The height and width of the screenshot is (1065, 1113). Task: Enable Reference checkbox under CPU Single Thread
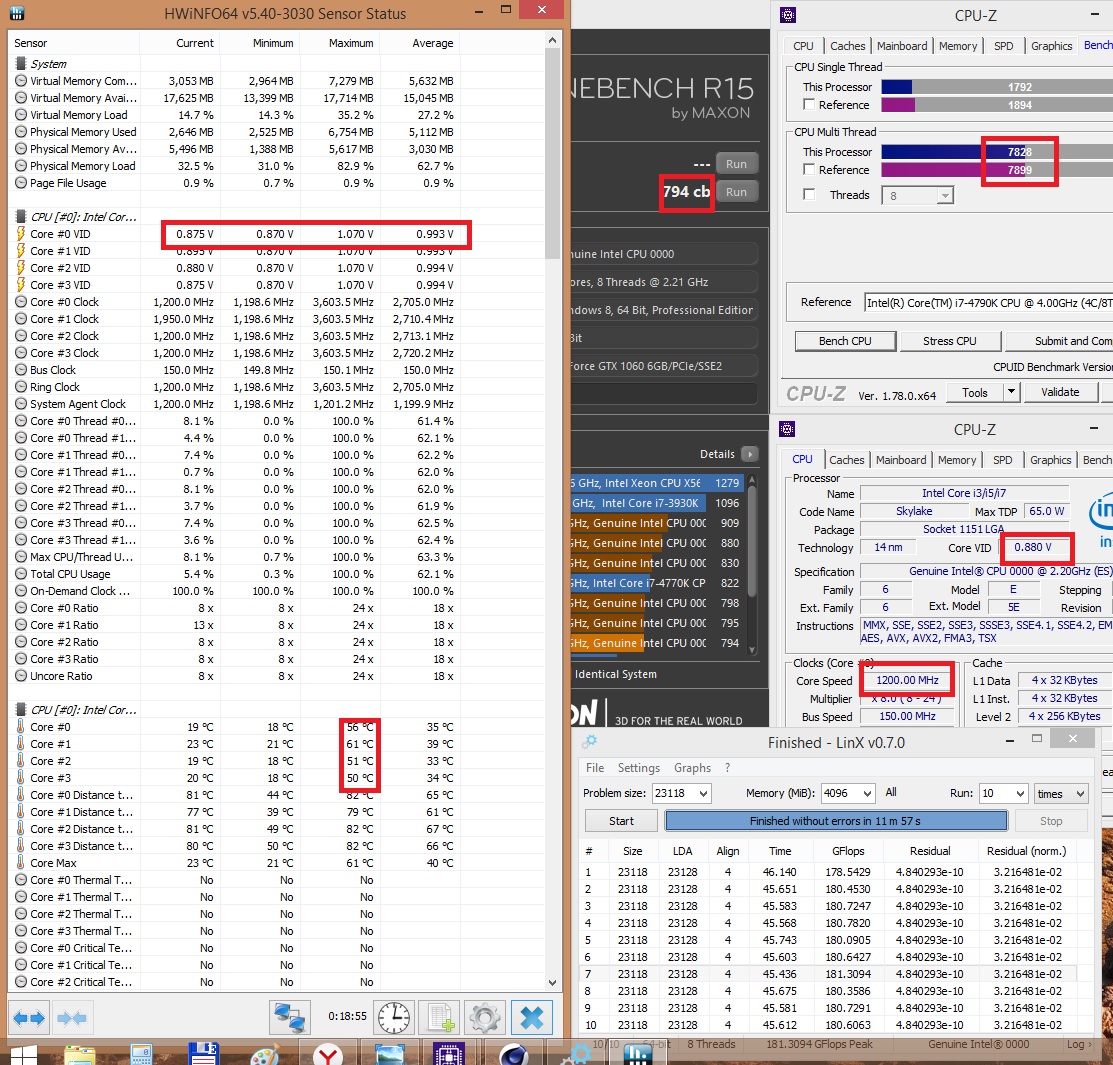pos(808,104)
